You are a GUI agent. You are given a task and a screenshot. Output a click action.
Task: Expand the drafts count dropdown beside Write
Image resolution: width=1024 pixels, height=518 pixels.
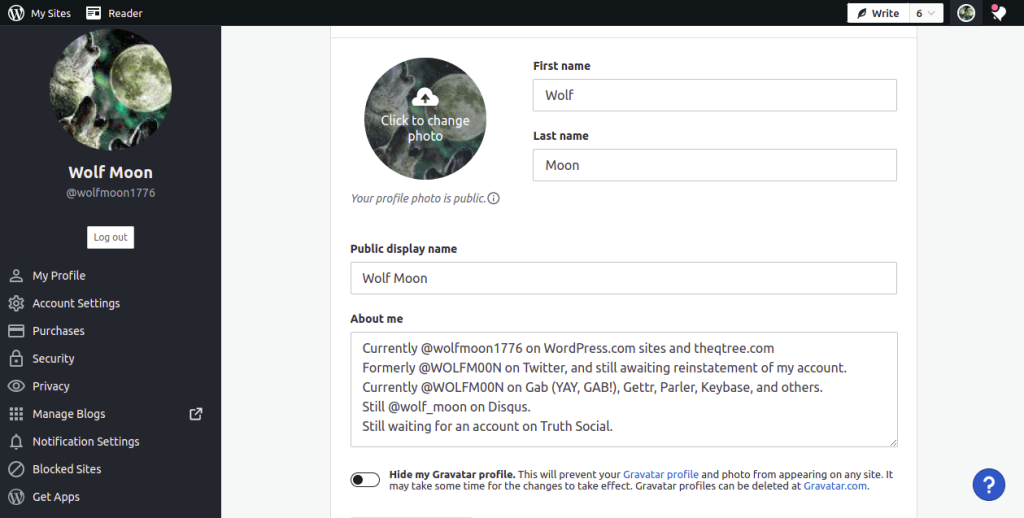click(x=926, y=13)
